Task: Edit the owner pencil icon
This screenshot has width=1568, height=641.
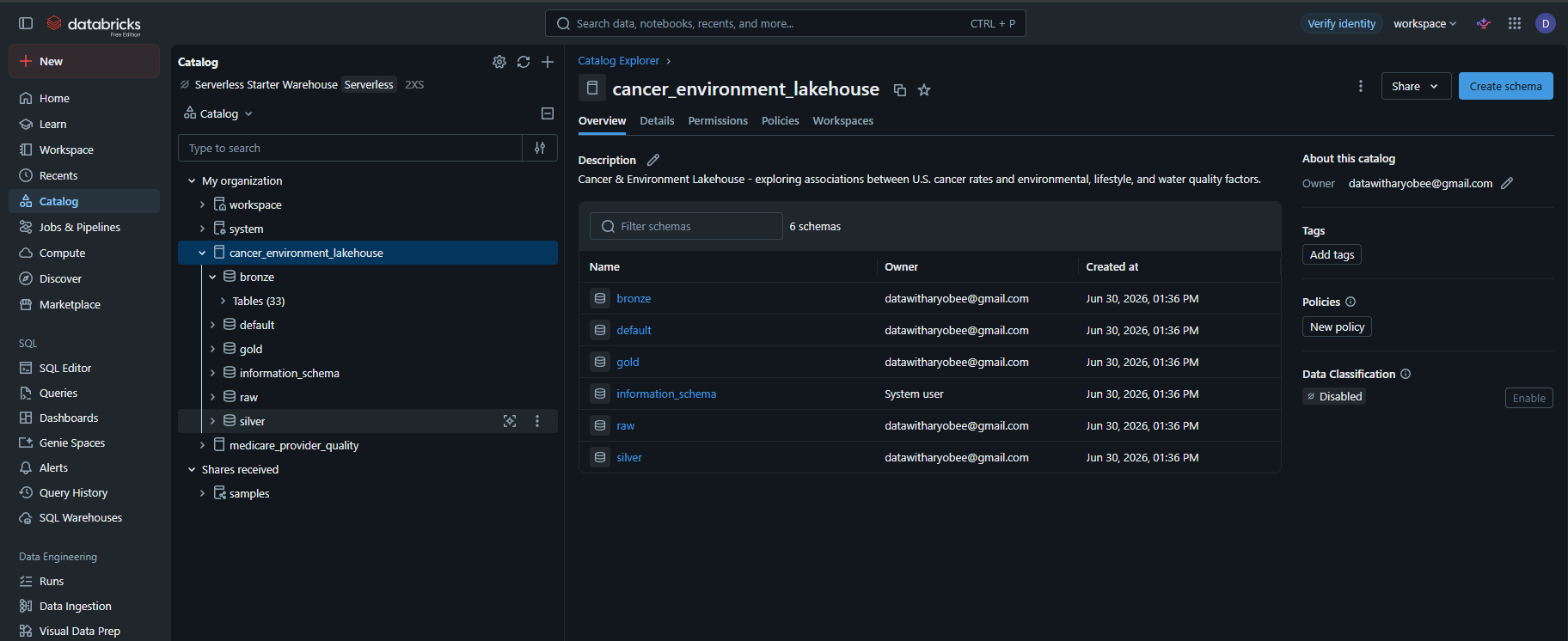Action: pos(1507,183)
